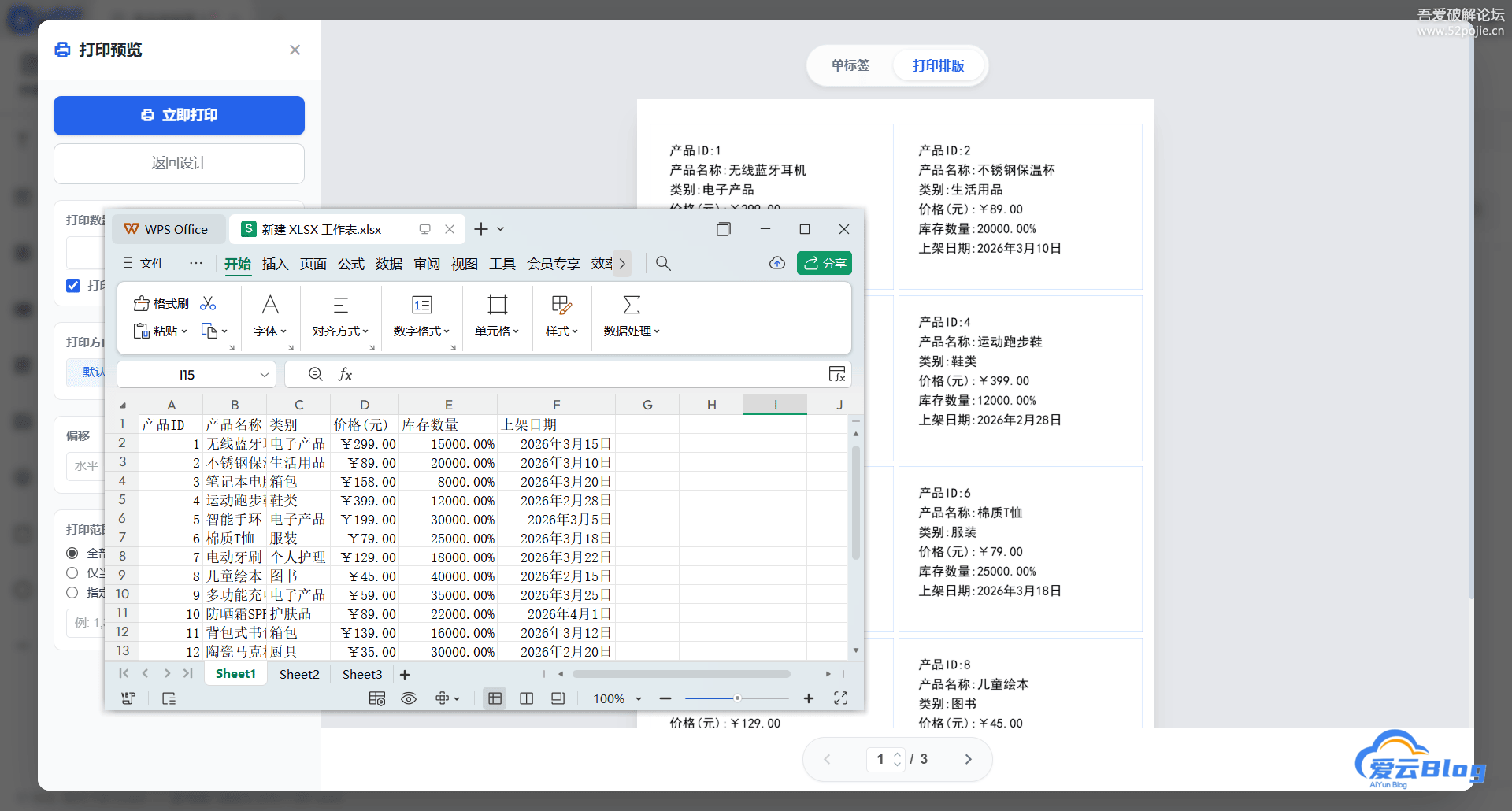The height and width of the screenshot is (811, 1512).
Task: Click the cloud upload icon
Action: click(x=776, y=264)
